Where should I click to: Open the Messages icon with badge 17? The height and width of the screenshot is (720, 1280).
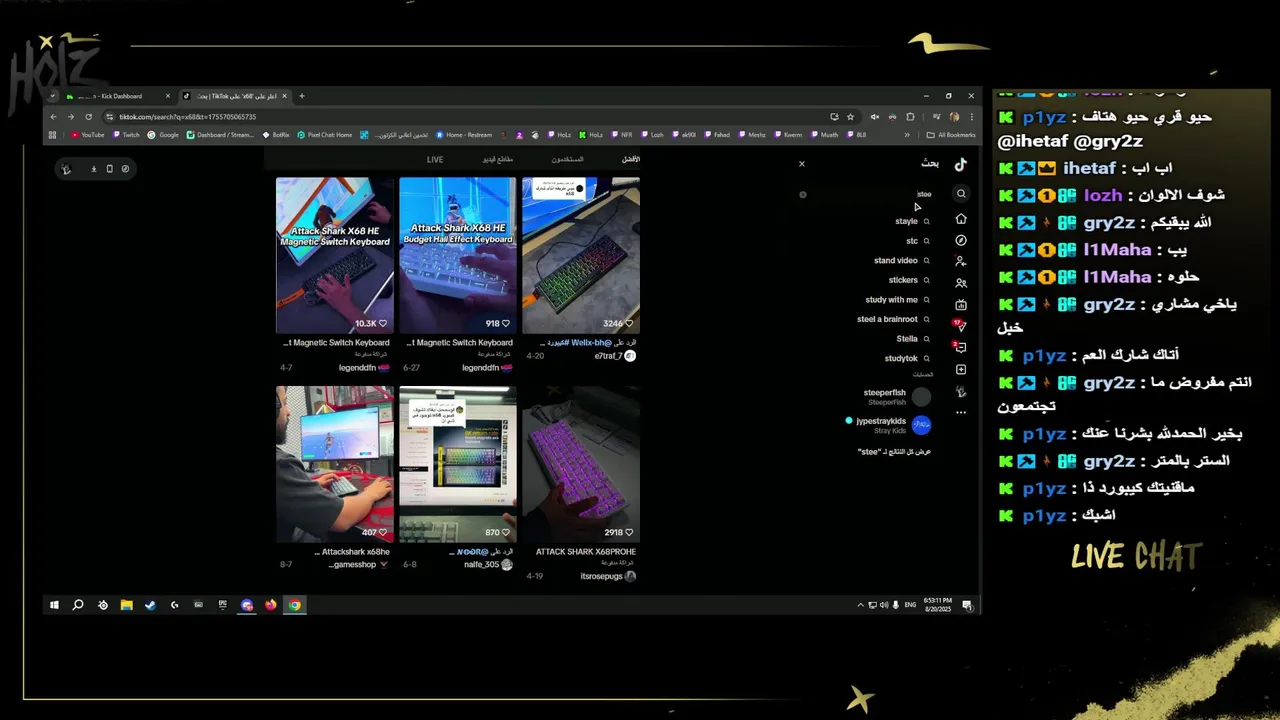point(960,325)
